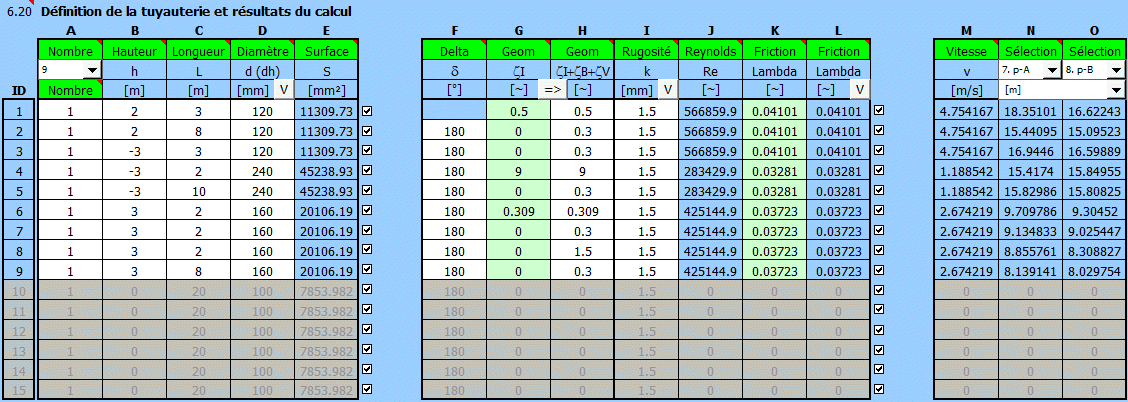
Task: Select the Geom ζI cell containing 0.309
Action: tap(519, 211)
